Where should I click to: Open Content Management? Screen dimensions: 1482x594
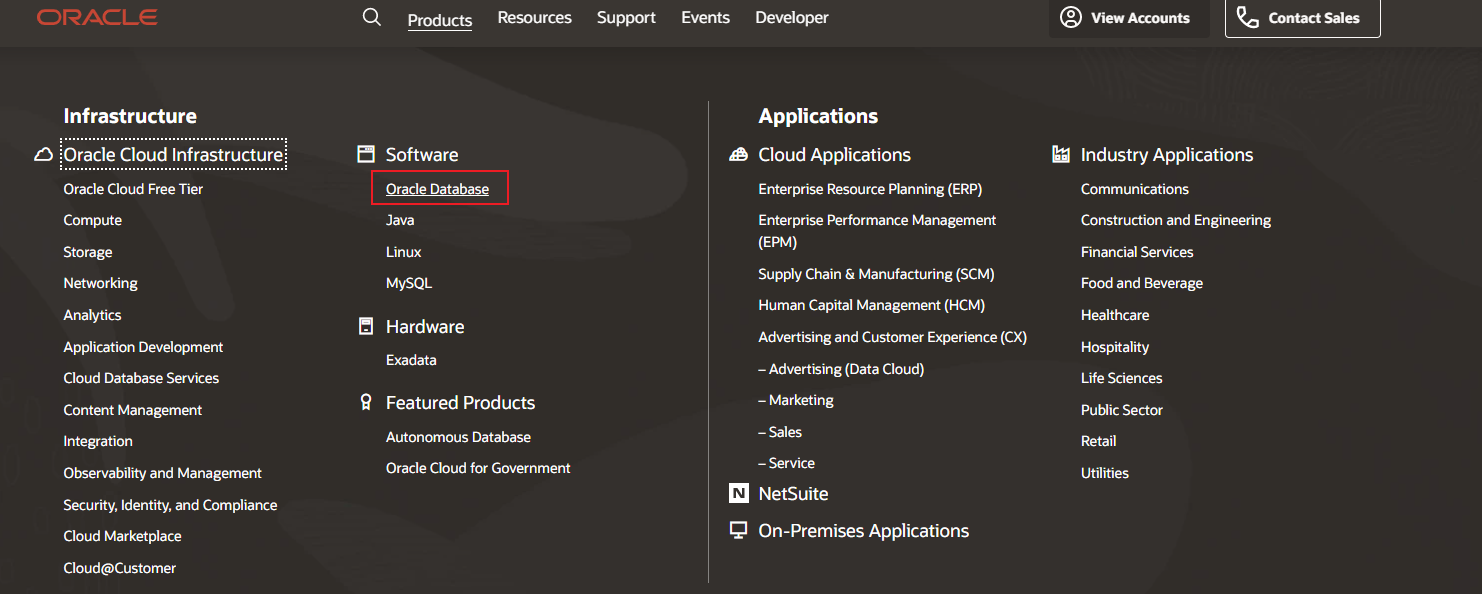click(x=133, y=410)
